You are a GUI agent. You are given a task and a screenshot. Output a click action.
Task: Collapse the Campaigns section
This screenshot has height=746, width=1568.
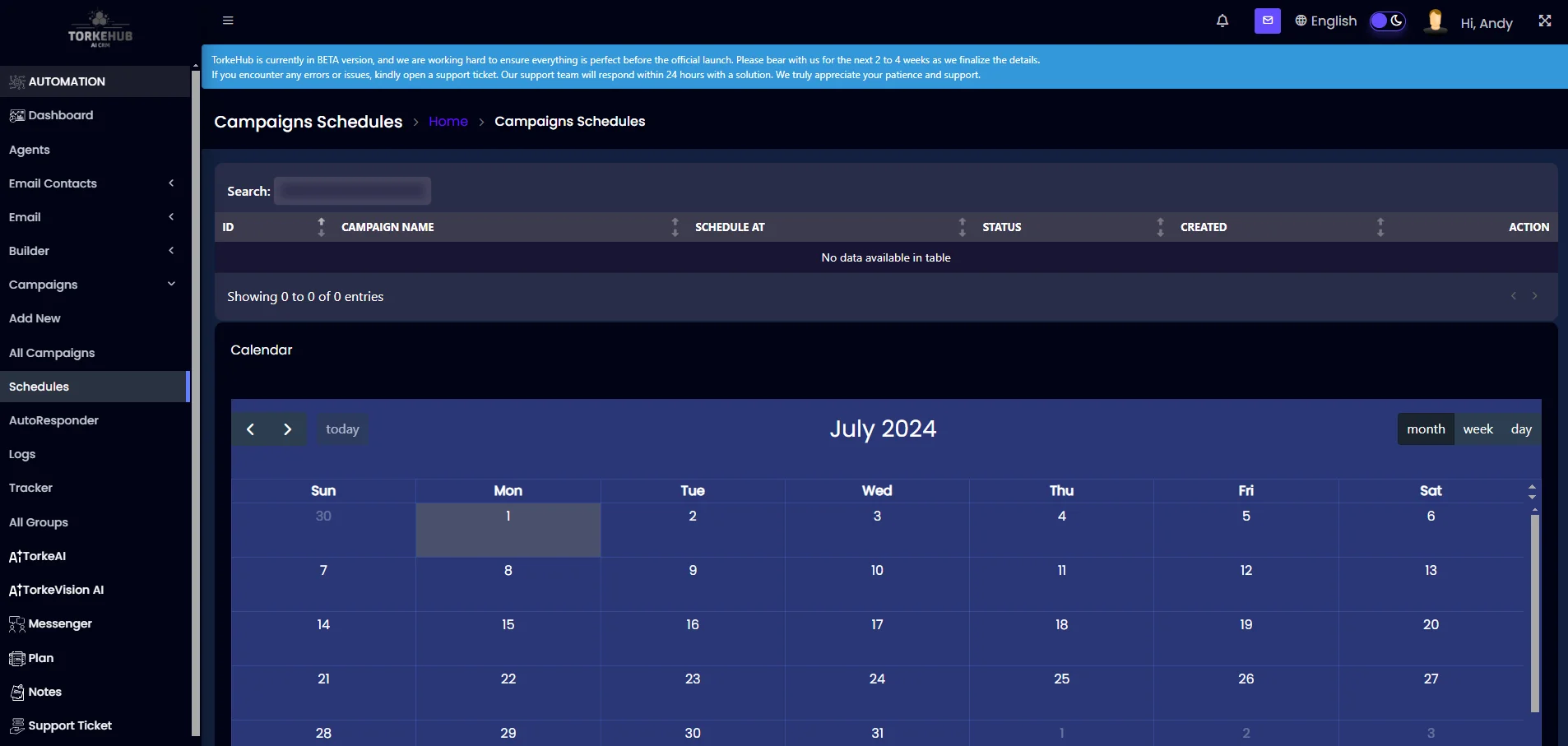pos(171,284)
